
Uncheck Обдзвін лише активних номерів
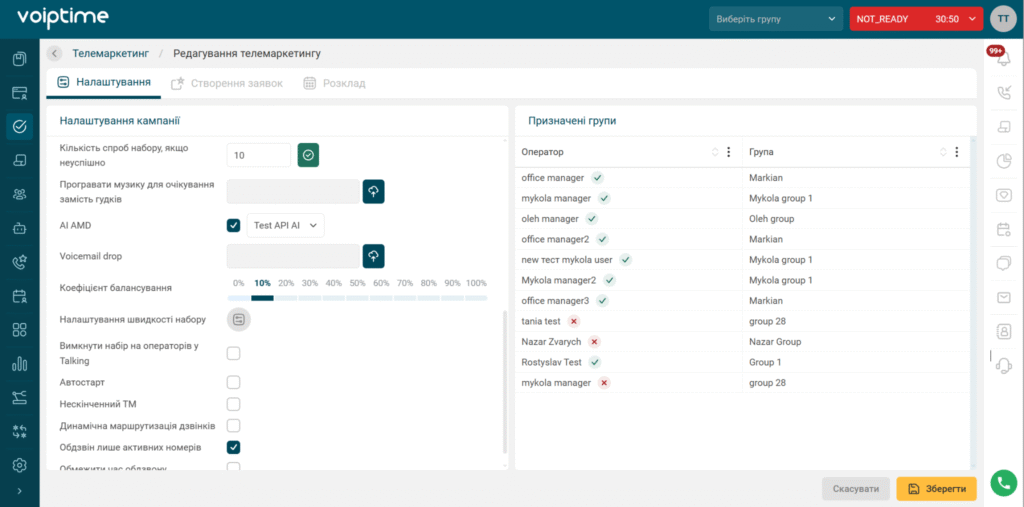[233, 448]
